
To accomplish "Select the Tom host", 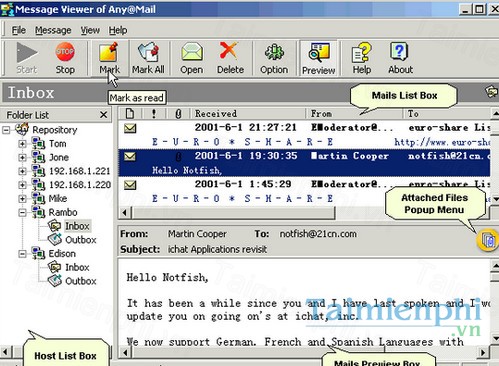I will [x=58, y=144].
